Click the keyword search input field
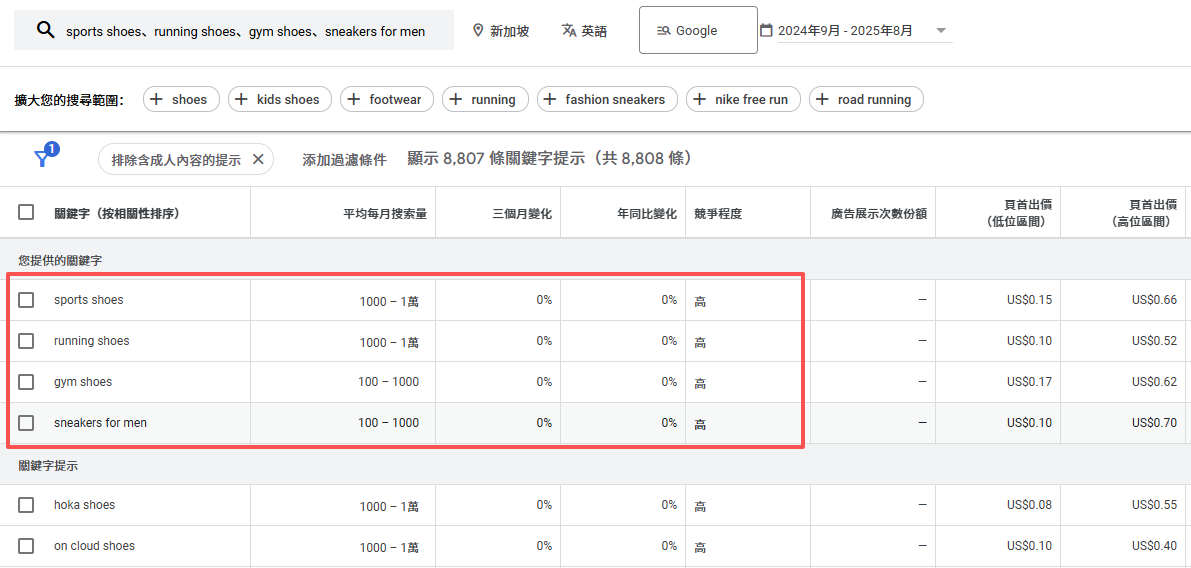The height and width of the screenshot is (568, 1191). [x=245, y=31]
